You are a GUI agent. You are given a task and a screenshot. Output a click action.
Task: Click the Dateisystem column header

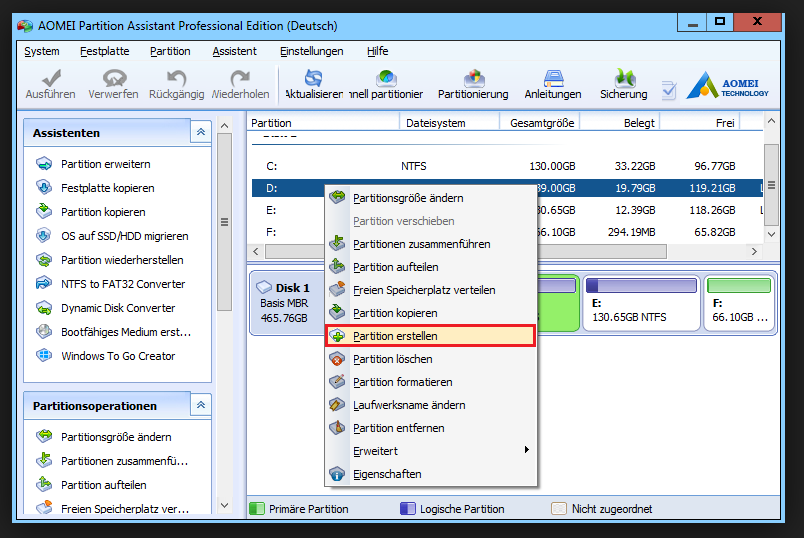pyautogui.click(x=449, y=123)
